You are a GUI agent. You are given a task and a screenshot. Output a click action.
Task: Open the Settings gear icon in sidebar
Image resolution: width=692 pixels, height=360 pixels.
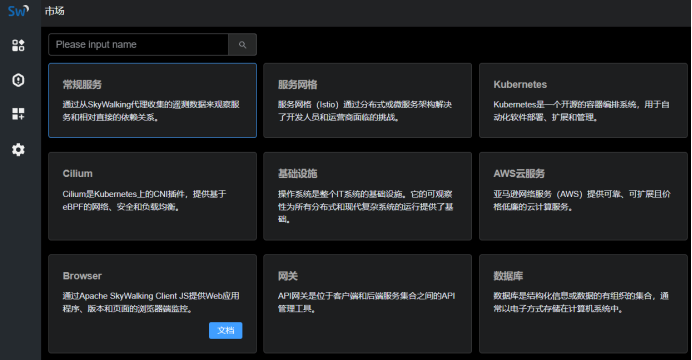(18, 150)
